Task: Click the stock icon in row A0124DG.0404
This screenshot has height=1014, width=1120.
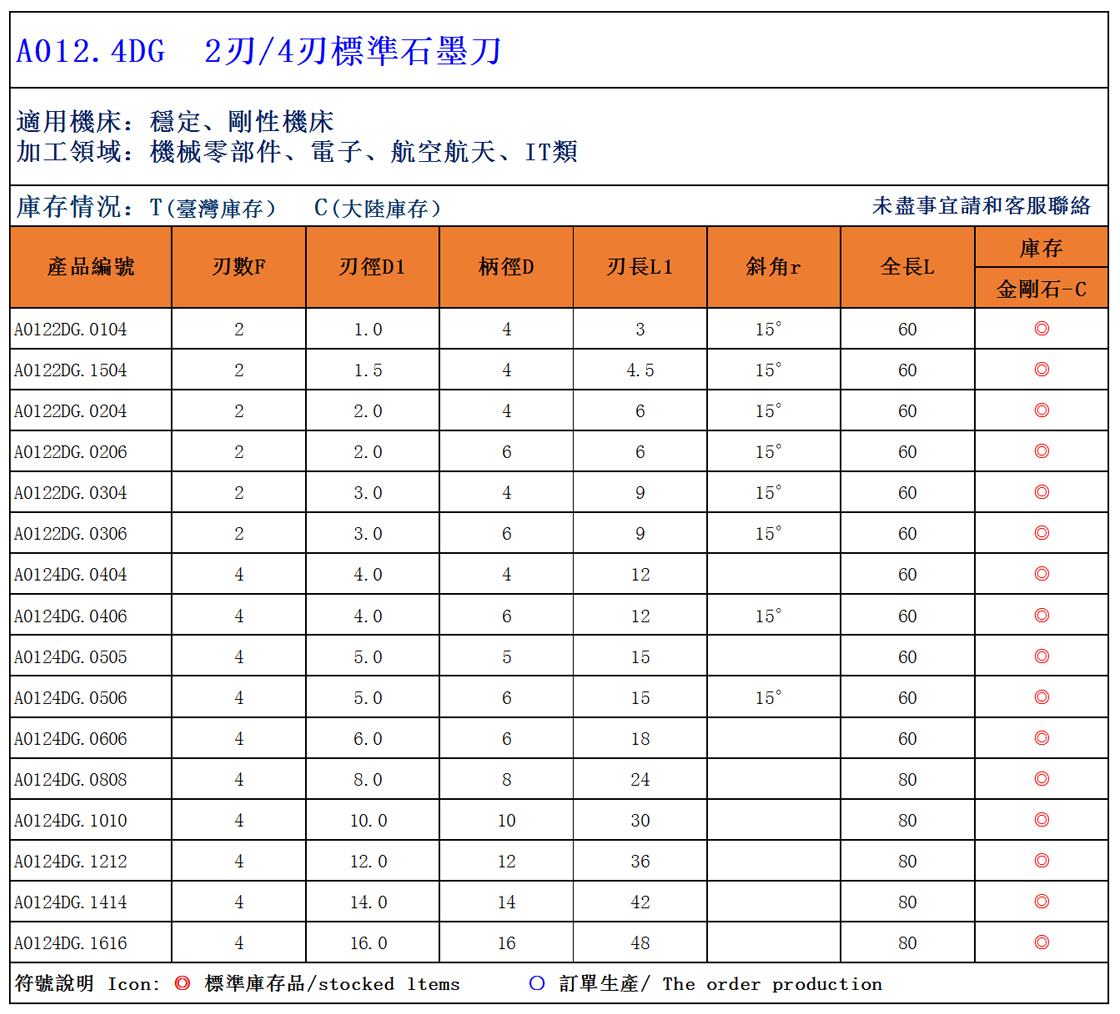Action: pyautogui.click(x=1041, y=573)
